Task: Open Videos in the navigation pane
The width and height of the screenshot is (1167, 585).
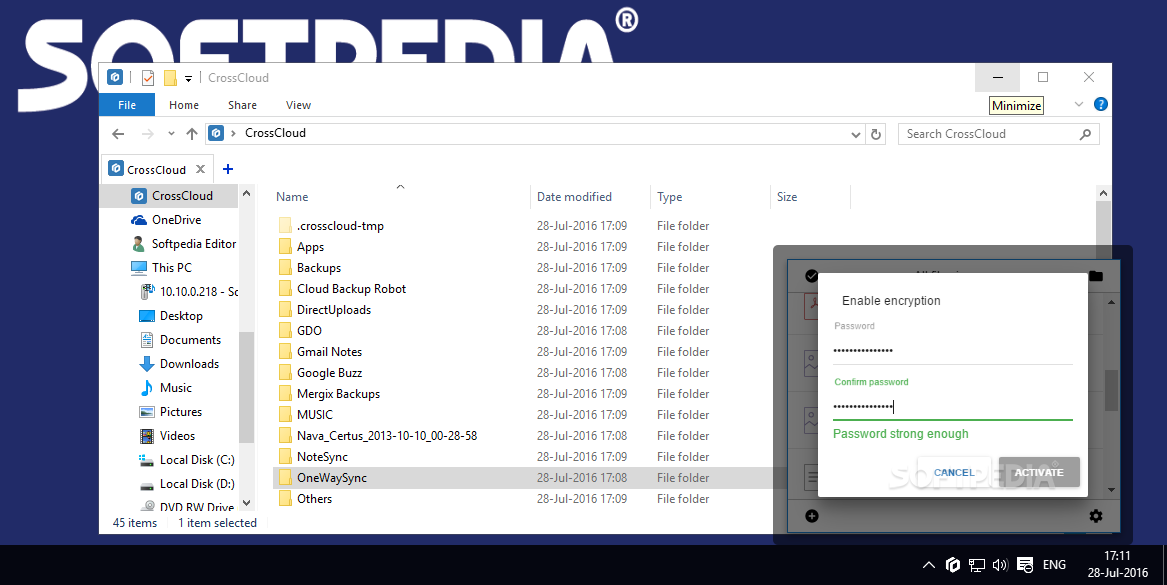Action: (177, 435)
